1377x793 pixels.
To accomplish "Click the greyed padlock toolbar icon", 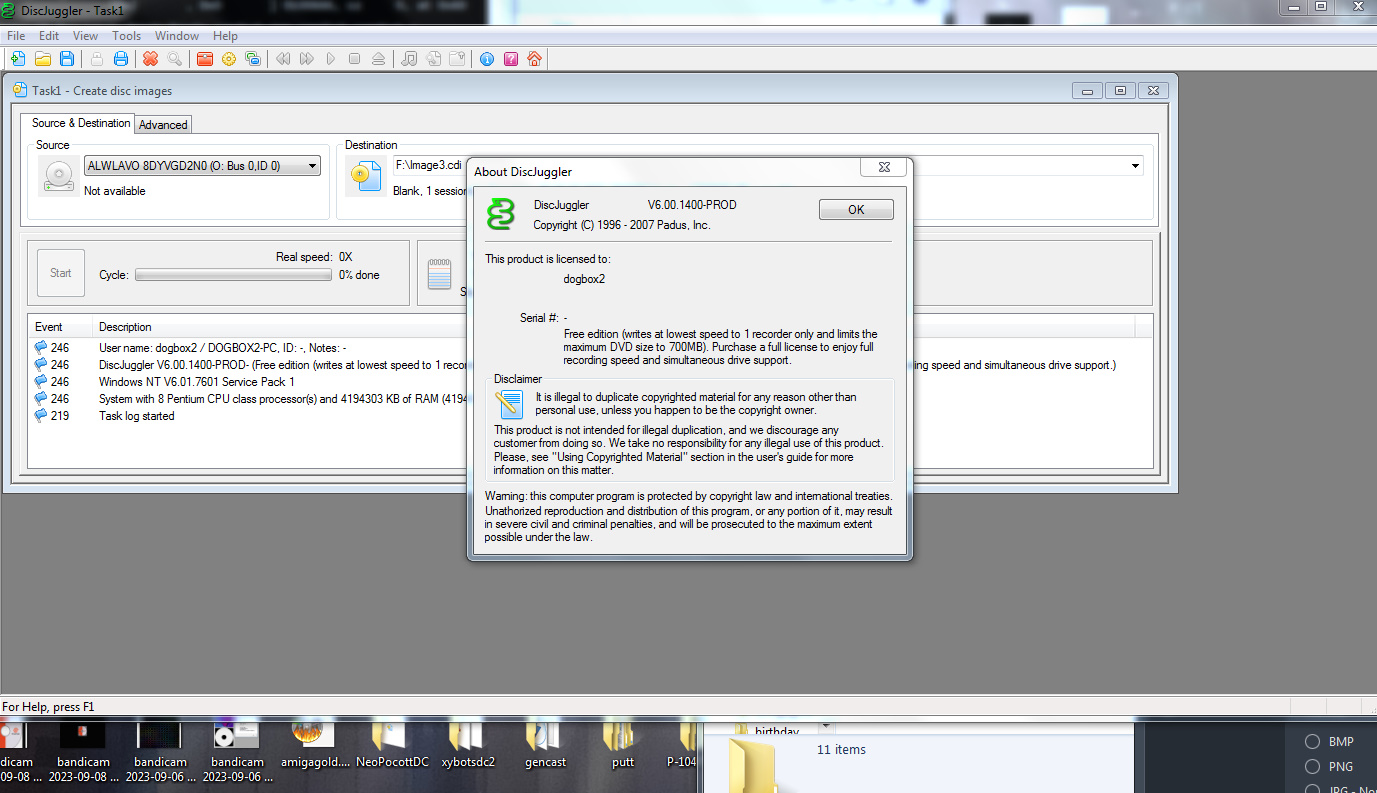I will tap(97, 59).
